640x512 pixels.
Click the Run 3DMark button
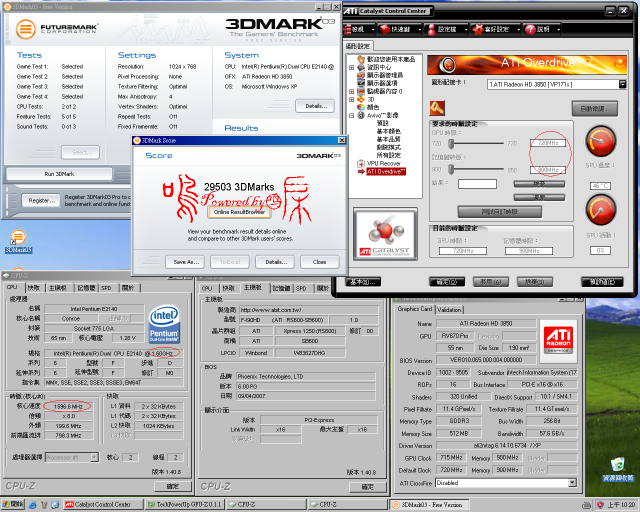point(59,174)
